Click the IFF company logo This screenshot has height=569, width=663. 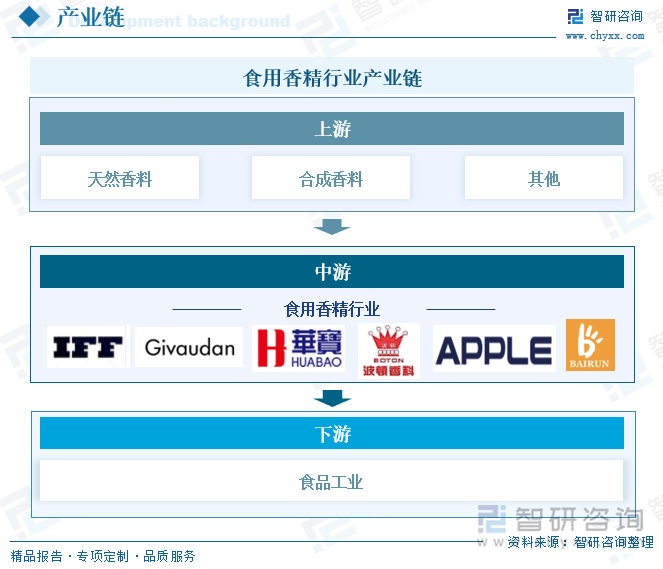86,347
